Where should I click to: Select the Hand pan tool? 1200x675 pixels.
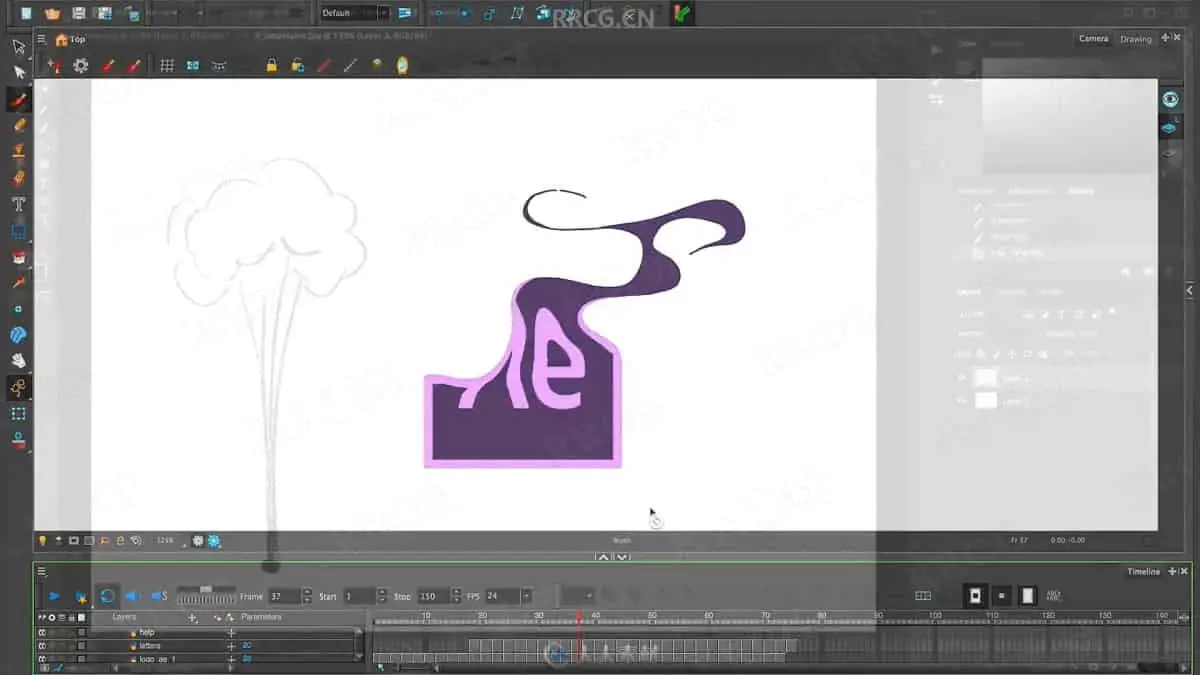coord(18,361)
